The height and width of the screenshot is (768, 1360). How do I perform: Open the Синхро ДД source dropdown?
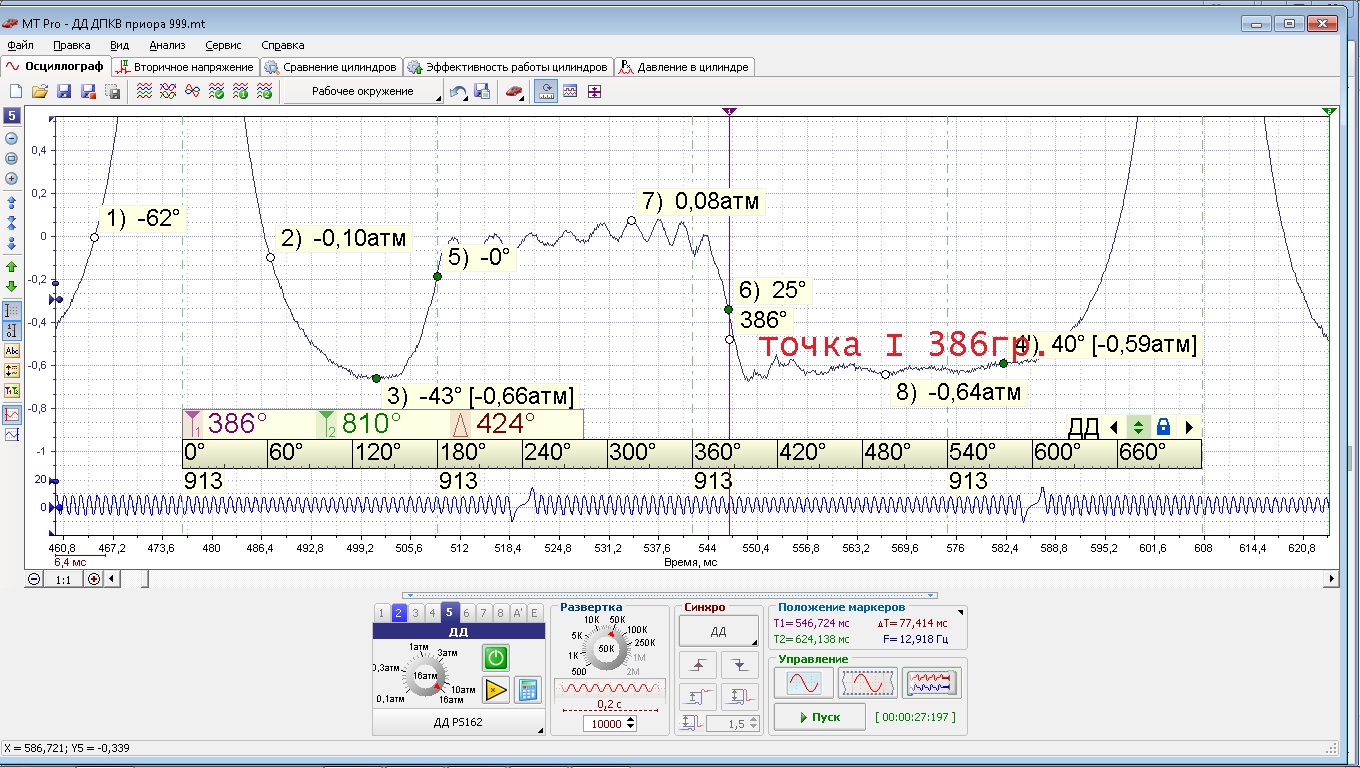(x=719, y=632)
